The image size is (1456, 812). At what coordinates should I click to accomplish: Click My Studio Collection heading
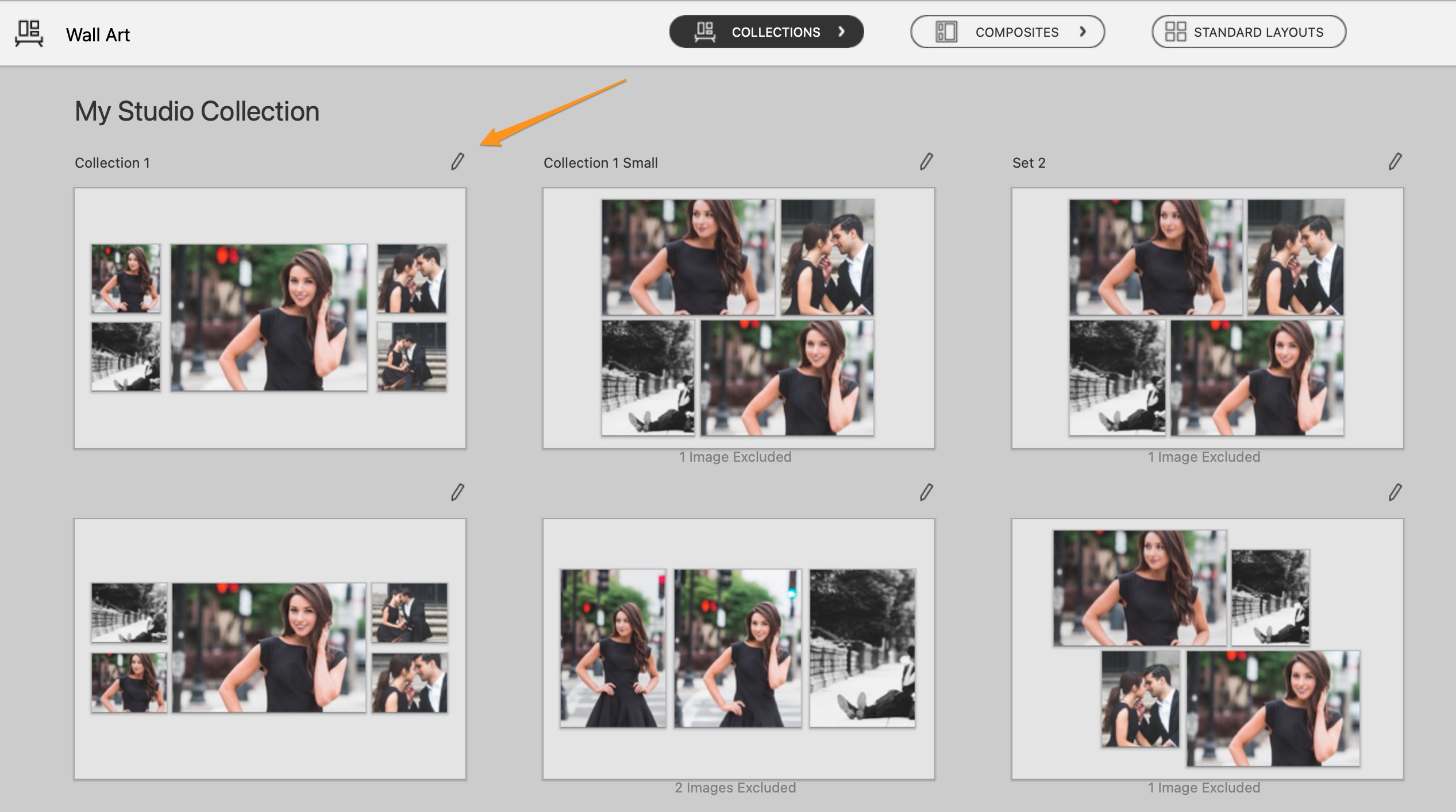(x=197, y=112)
